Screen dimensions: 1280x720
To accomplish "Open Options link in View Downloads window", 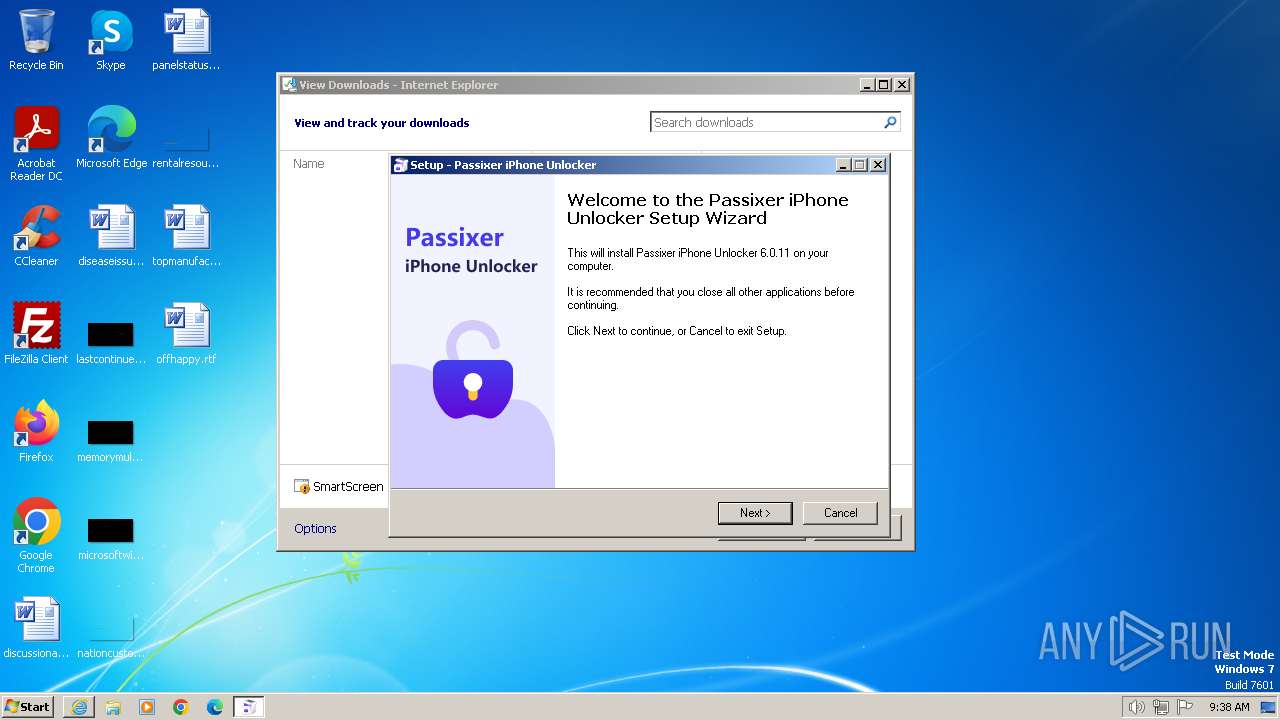I will [x=315, y=528].
